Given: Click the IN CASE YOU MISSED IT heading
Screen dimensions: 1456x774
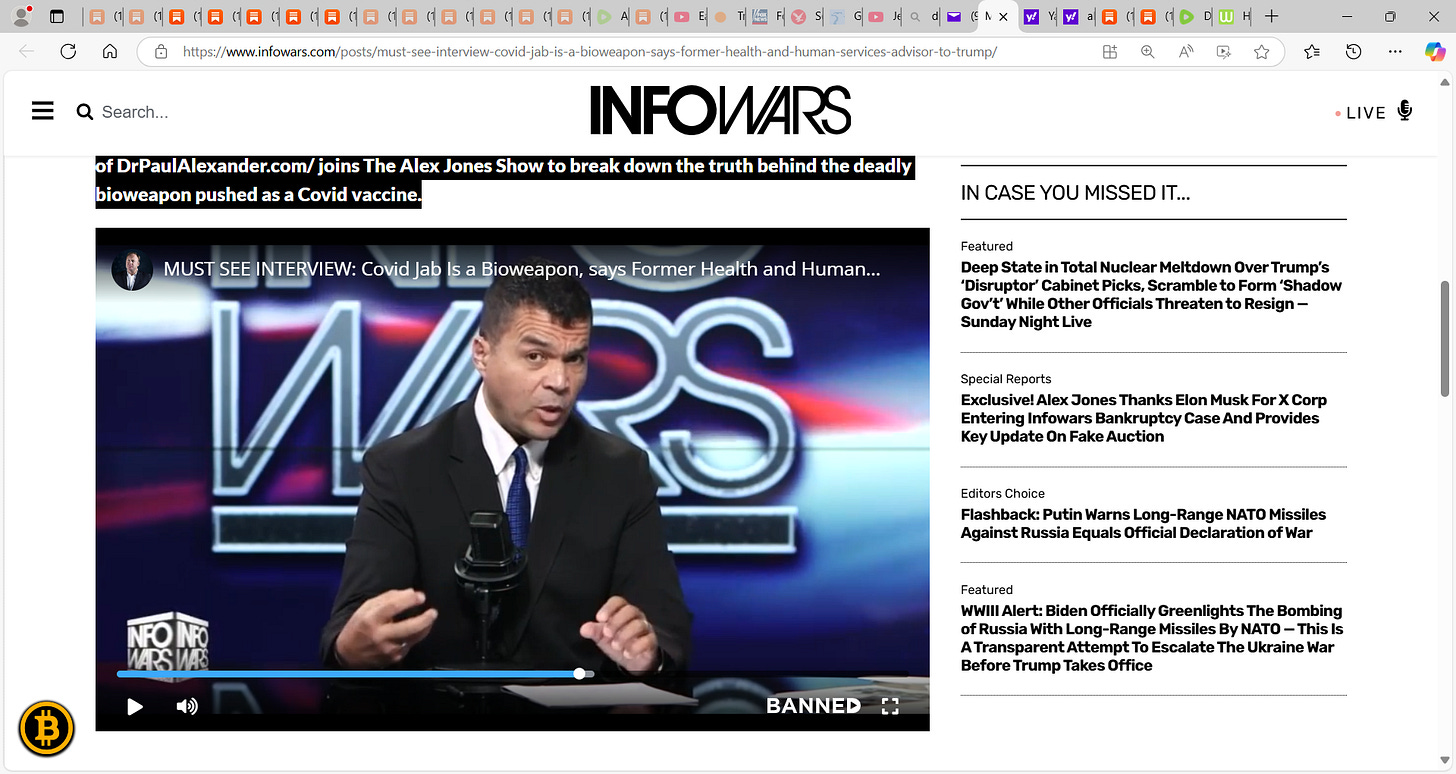Looking at the screenshot, I should (1075, 193).
